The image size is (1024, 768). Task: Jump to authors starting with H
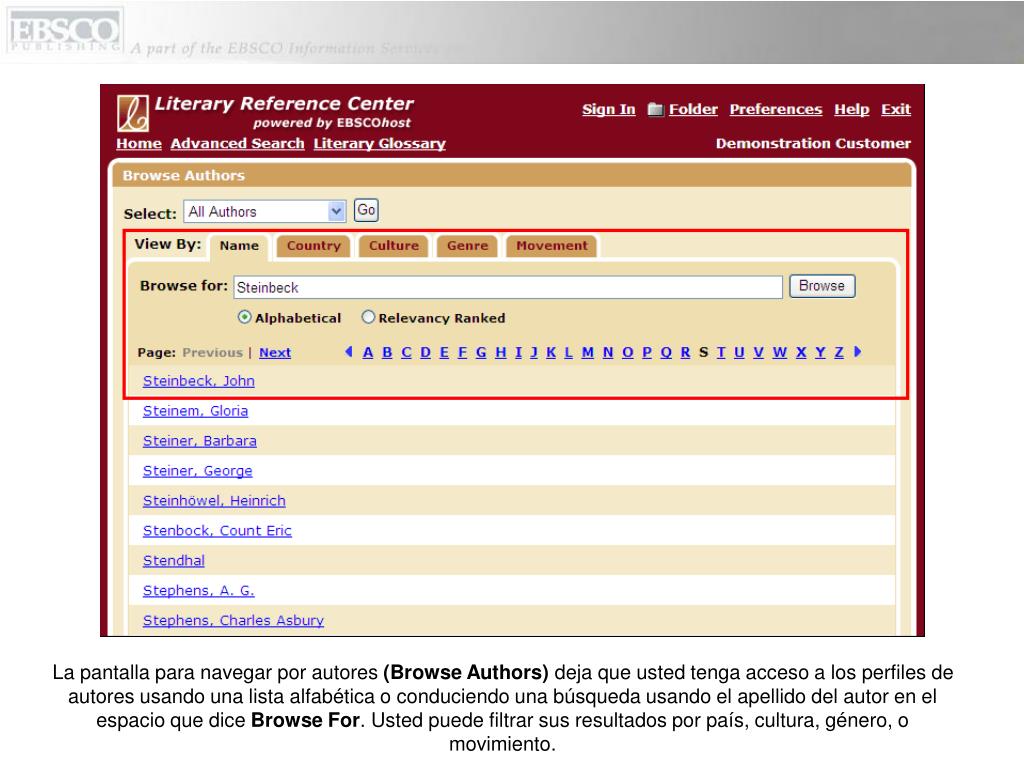(501, 353)
